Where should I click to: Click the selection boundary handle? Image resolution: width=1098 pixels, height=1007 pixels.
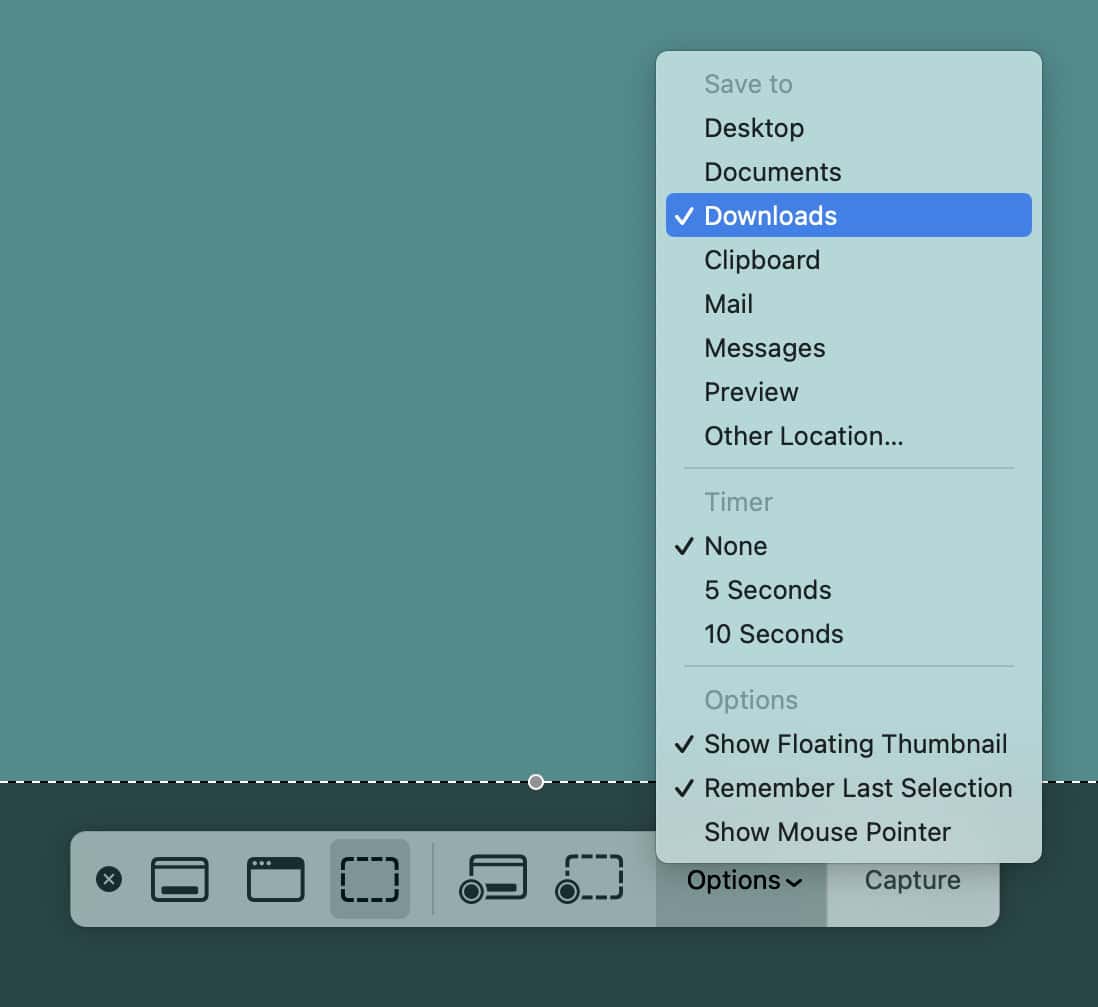[536, 783]
